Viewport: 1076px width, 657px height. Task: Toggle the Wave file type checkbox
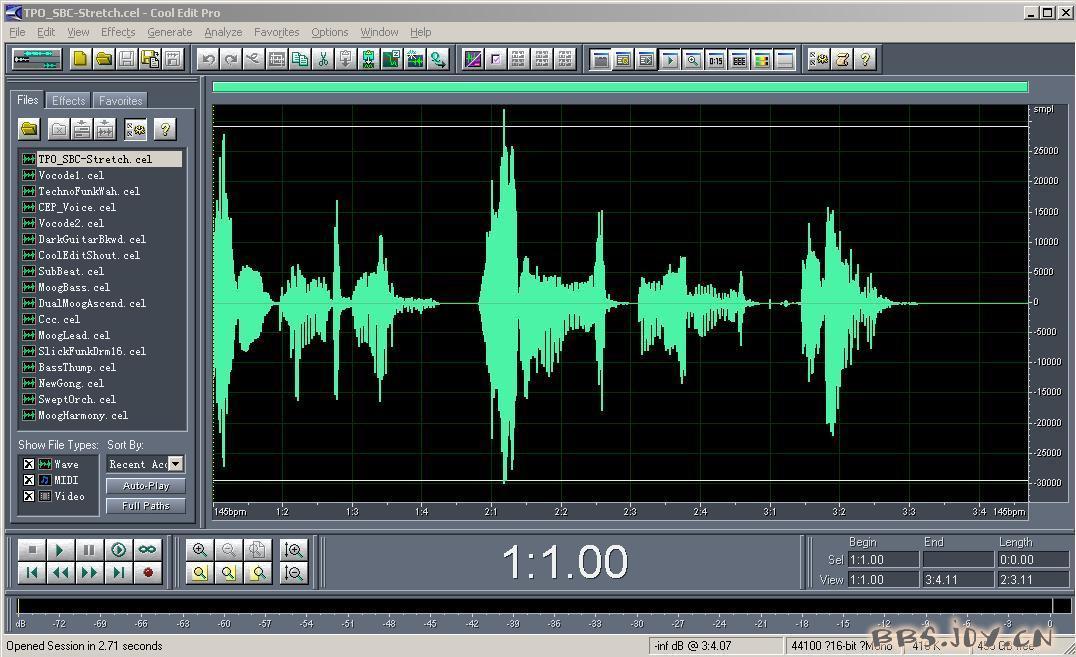(29, 464)
